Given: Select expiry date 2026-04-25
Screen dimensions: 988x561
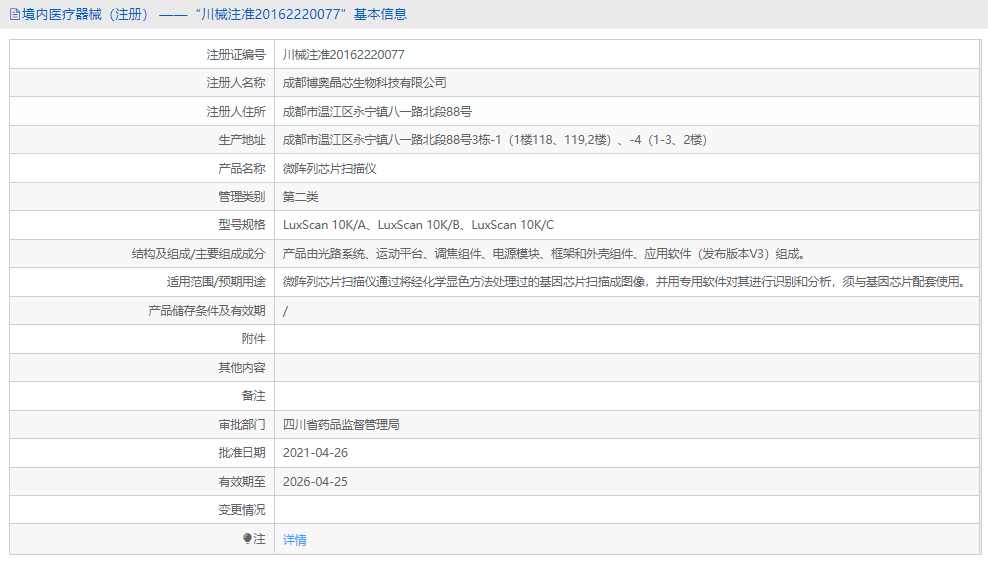Looking at the screenshot, I should pos(315,482).
